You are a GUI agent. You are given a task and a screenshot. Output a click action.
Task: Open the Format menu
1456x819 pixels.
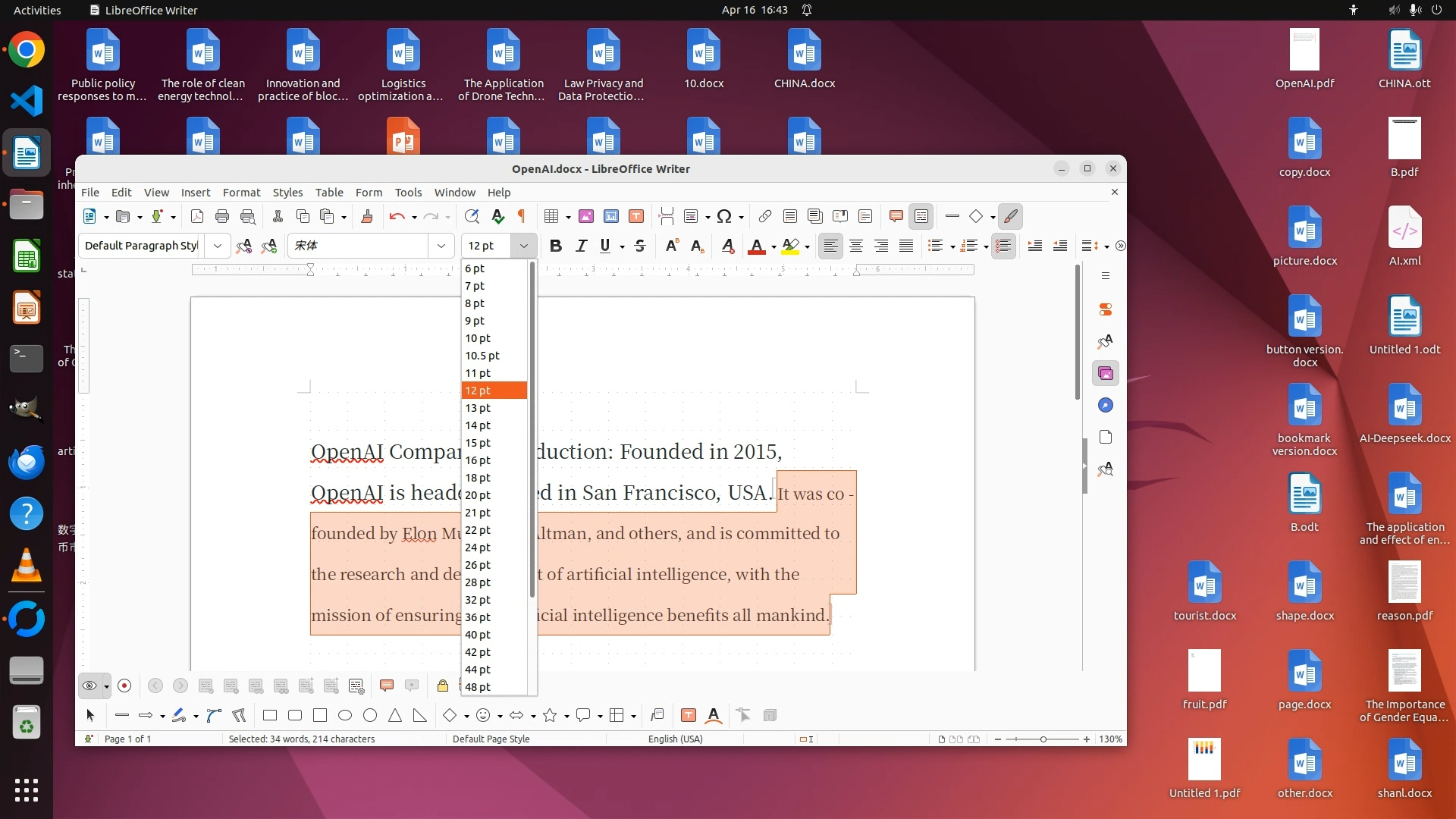[x=241, y=193]
